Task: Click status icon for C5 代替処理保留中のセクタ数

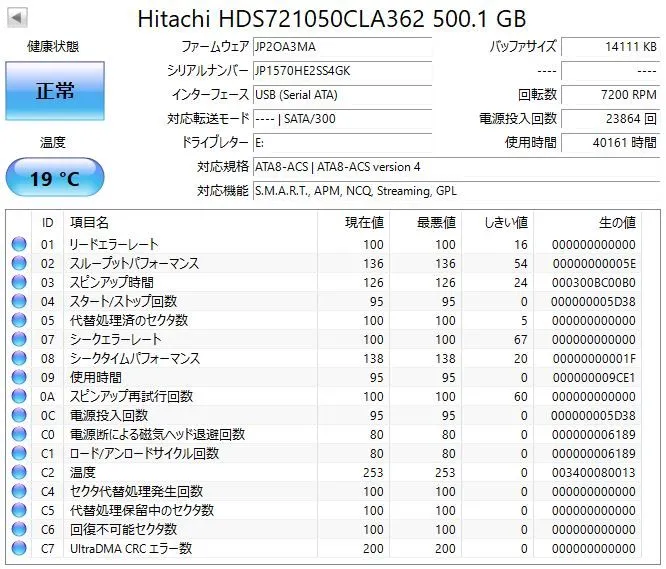Action: click(x=19, y=510)
